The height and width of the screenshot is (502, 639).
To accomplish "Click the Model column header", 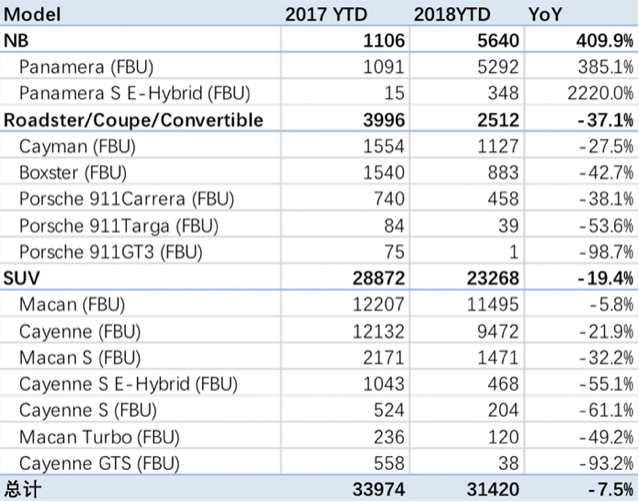I will pyautogui.click(x=33, y=15).
